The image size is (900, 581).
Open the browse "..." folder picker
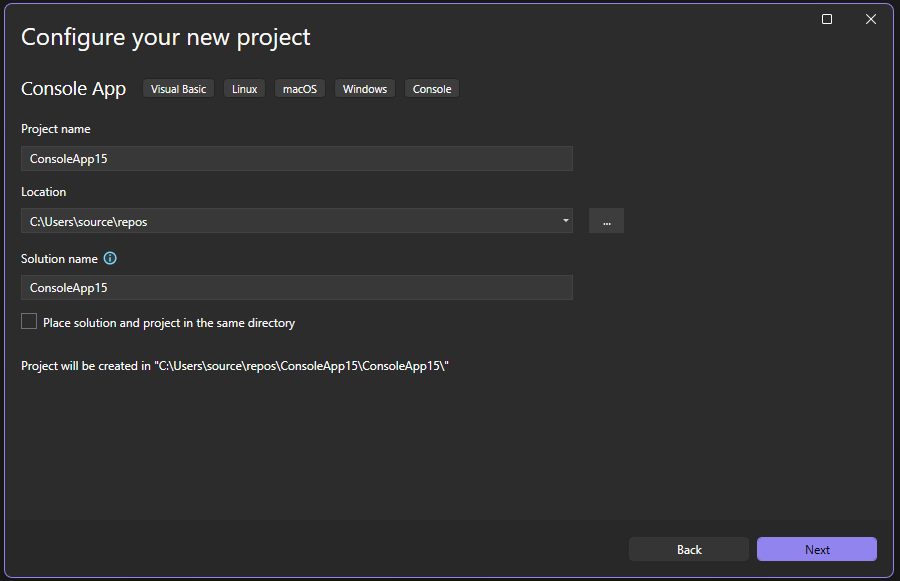606,220
